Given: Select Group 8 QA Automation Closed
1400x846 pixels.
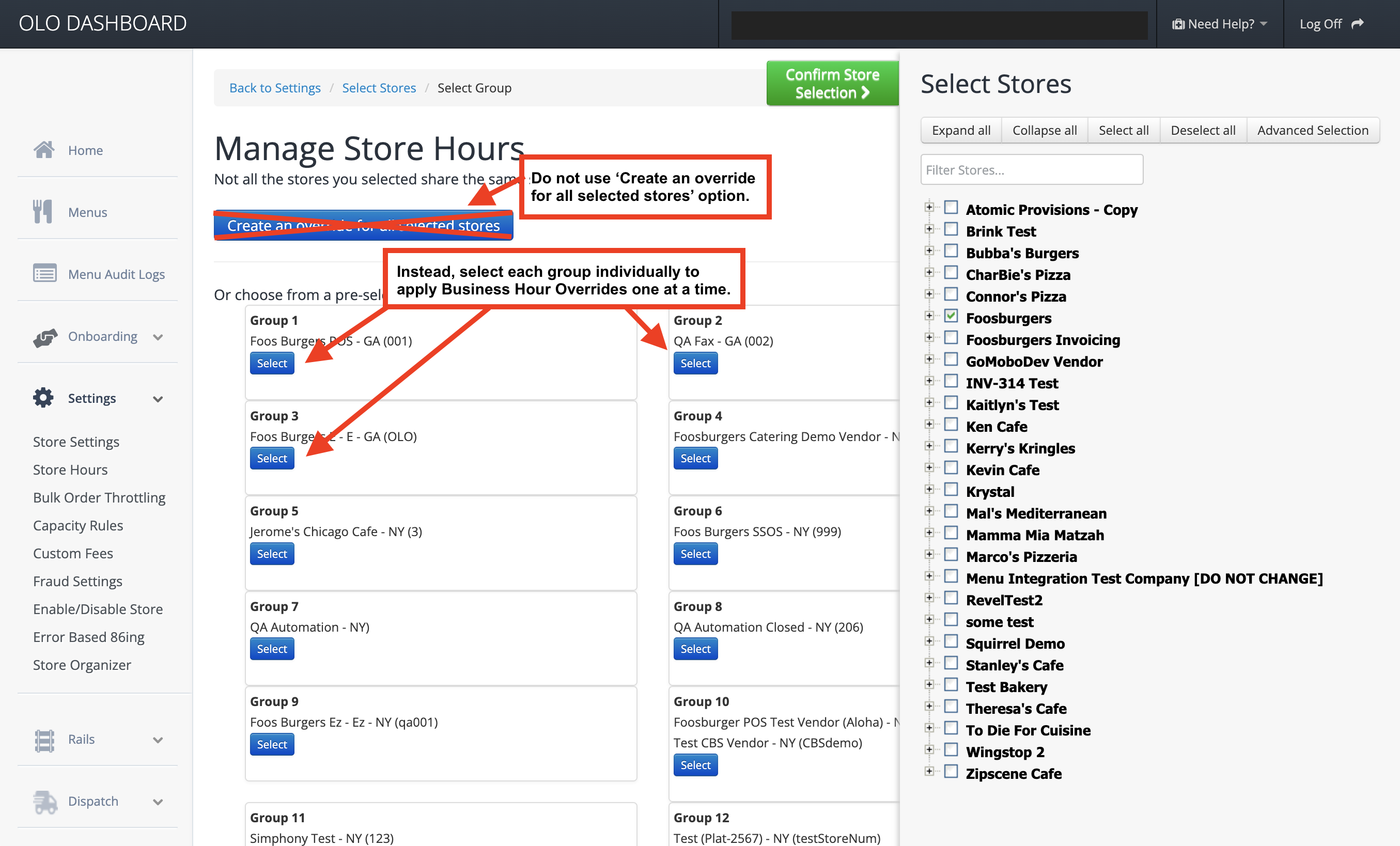Looking at the screenshot, I should coord(695,648).
